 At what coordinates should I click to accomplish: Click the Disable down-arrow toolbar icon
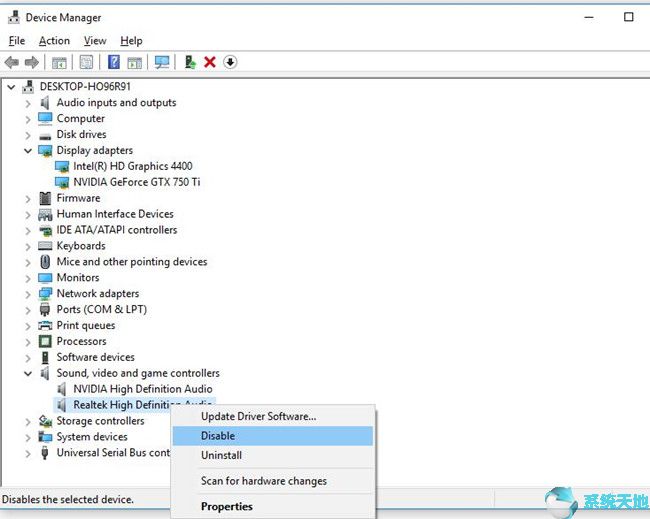(x=230, y=62)
